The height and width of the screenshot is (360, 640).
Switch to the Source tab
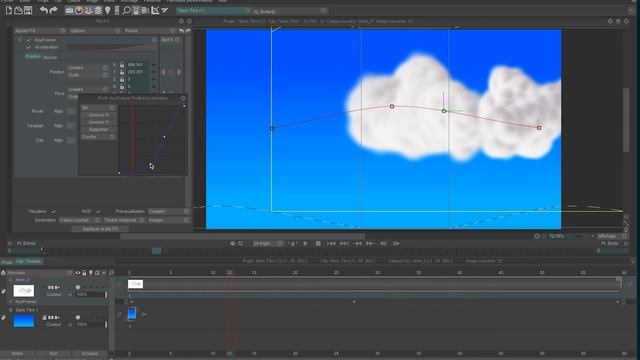pos(50,58)
